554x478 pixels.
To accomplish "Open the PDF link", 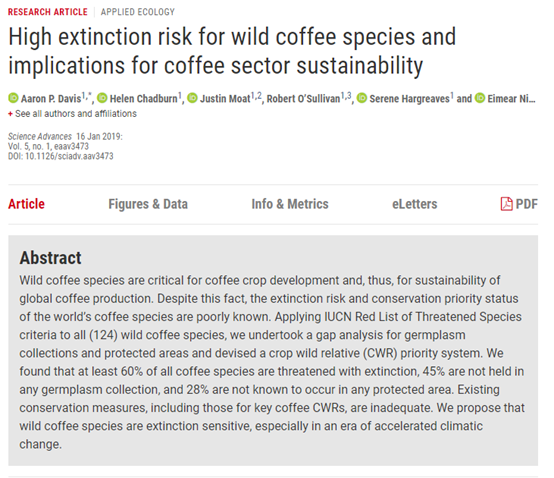I will click(x=519, y=204).
